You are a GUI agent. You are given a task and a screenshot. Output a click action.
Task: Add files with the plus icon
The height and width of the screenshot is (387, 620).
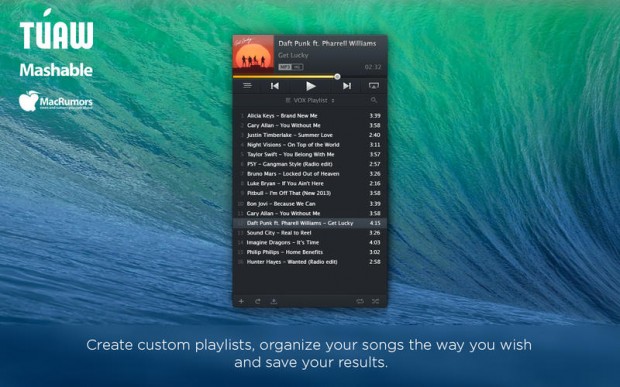(x=241, y=302)
